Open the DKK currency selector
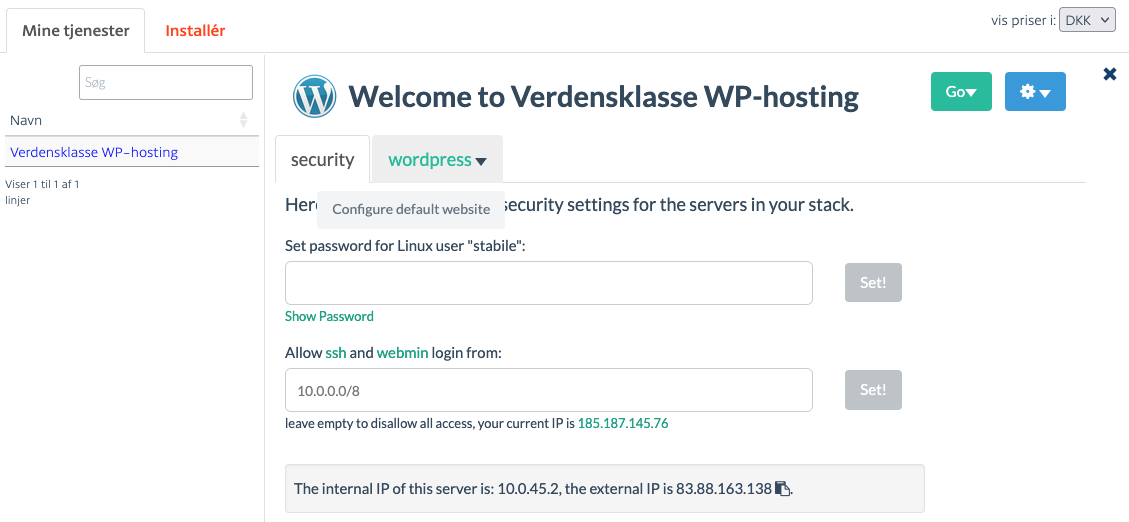Viewport: 1129px width, 522px height. 1087,21
